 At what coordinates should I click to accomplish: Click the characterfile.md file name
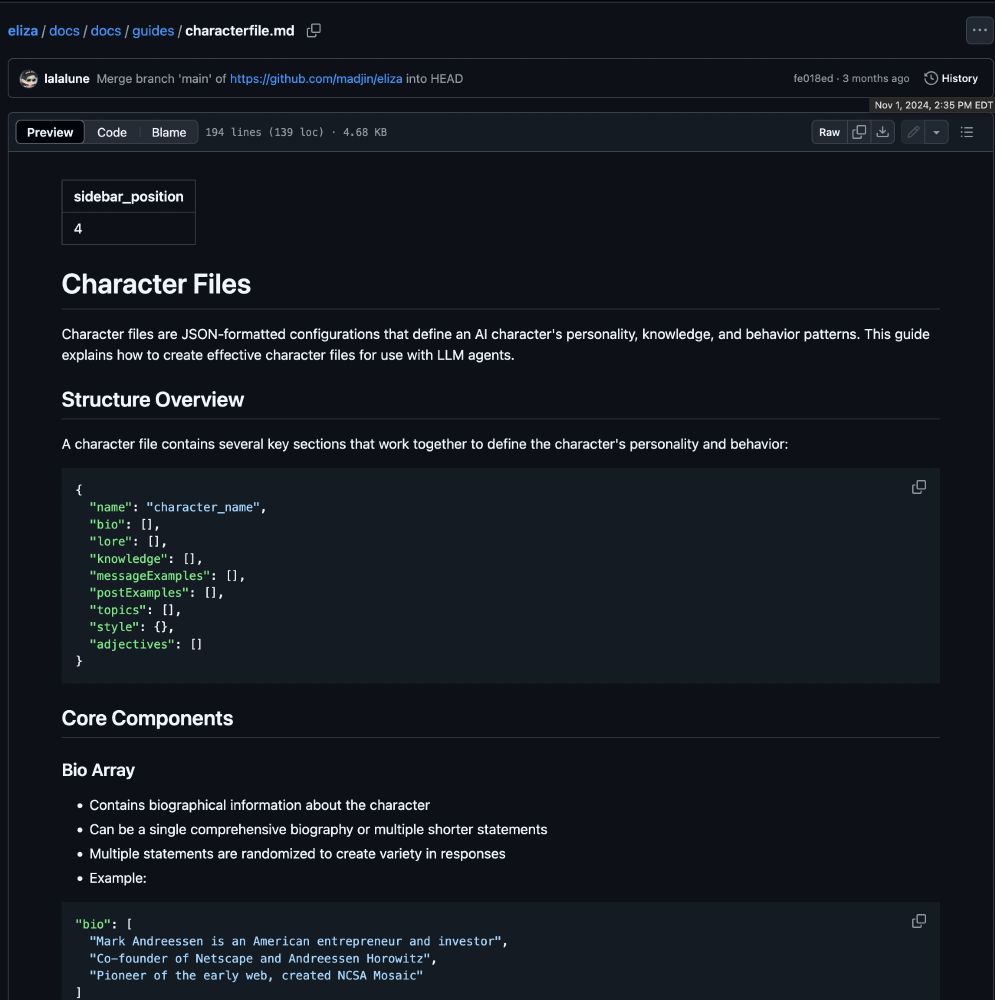point(240,31)
